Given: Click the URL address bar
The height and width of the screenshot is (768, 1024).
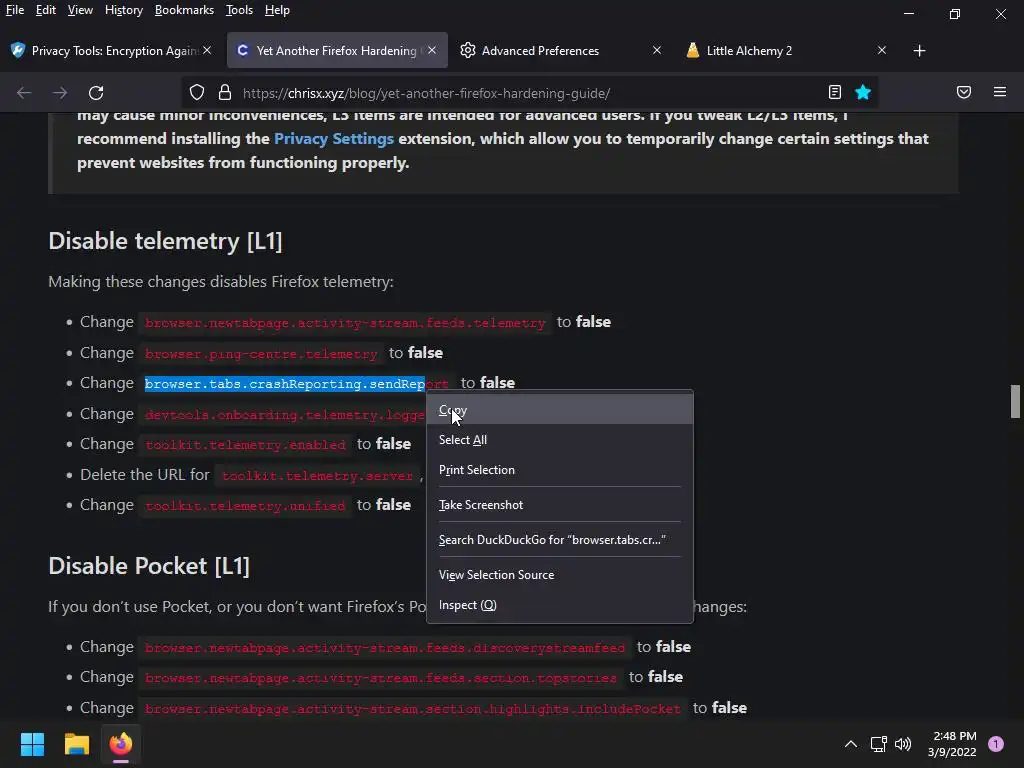Looking at the screenshot, I should [529, 93].
